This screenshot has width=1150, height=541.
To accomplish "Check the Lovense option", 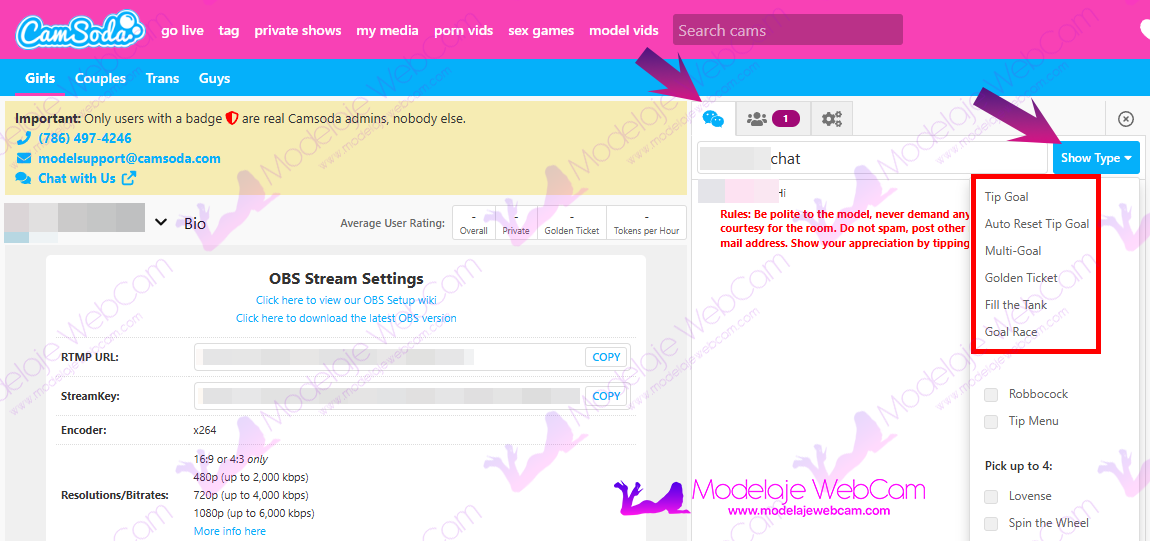I will click(x=991, y=496).
